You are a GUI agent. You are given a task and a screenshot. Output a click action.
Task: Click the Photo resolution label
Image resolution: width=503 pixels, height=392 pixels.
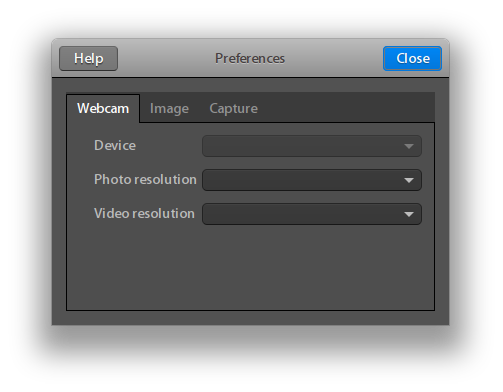click(145, 180)
